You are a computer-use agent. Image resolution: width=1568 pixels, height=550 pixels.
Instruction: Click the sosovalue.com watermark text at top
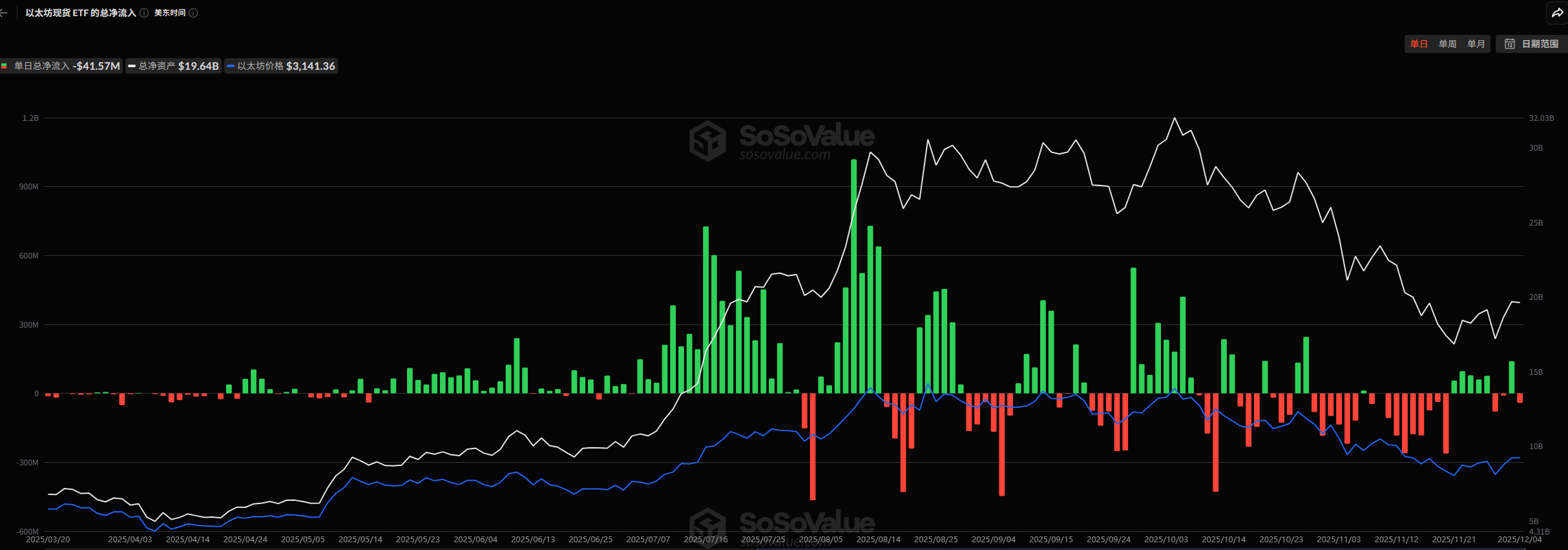785,155
